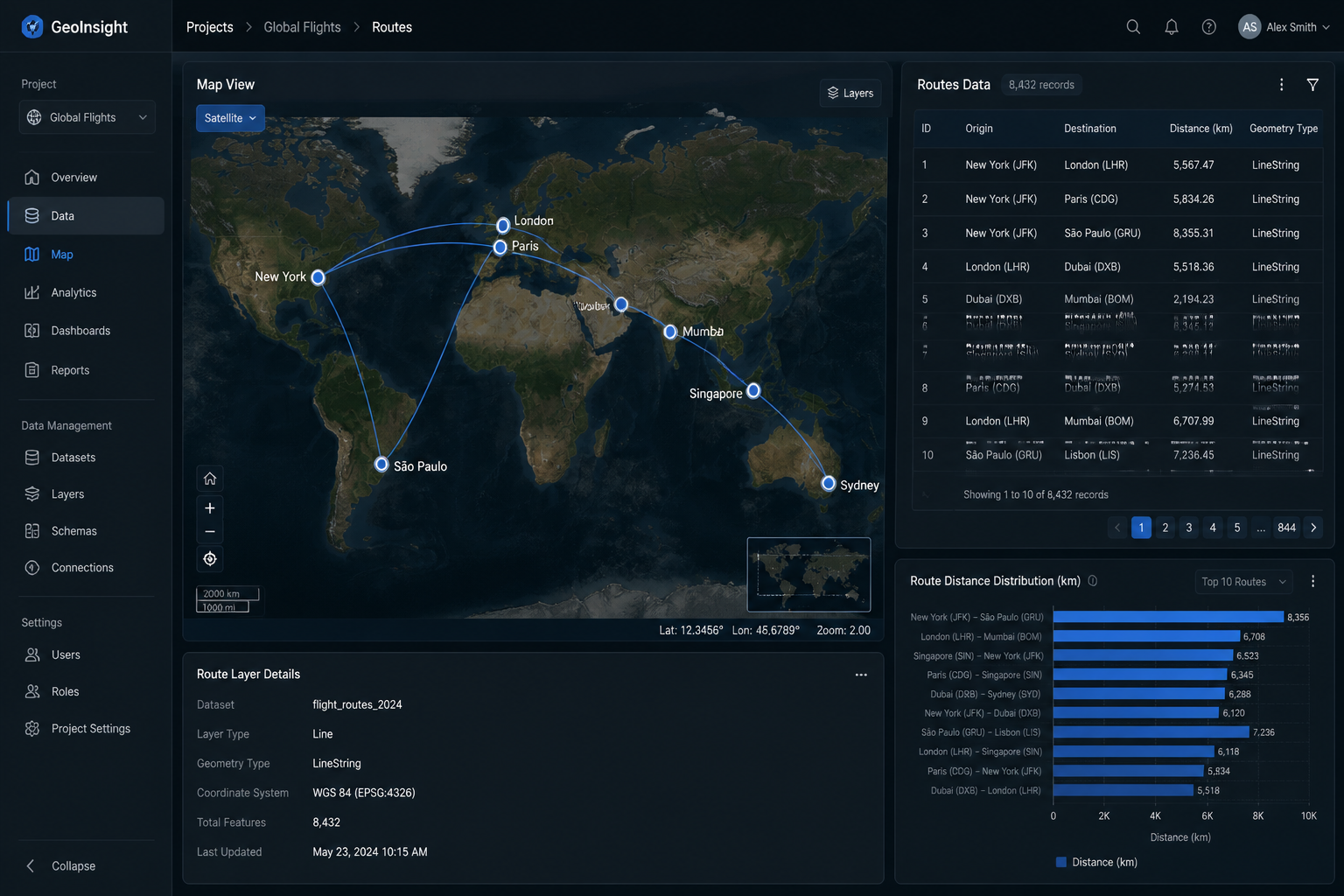Screen dimensions: 1344x896
Task: Click 'WGS 84 (EPSG:4326)' value
Action: pyautogui.click(x=364, y=793)
